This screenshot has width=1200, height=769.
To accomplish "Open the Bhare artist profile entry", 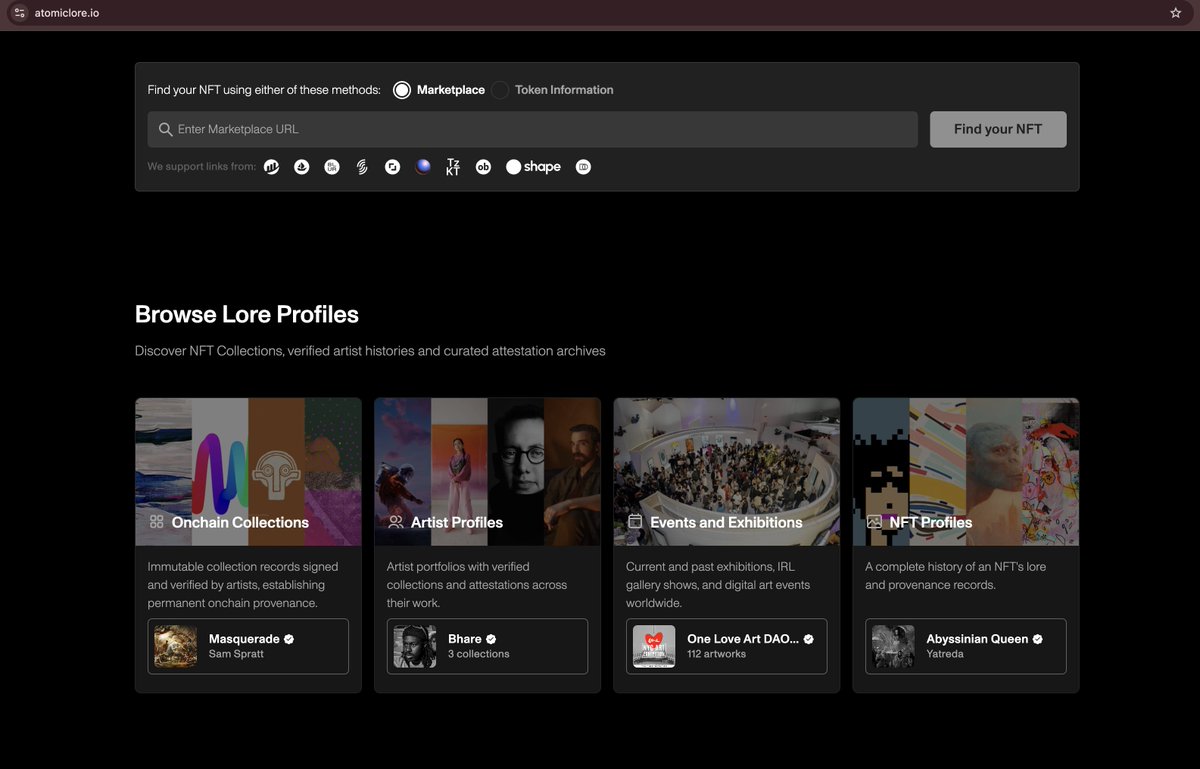I will click(x=487, y=646).
